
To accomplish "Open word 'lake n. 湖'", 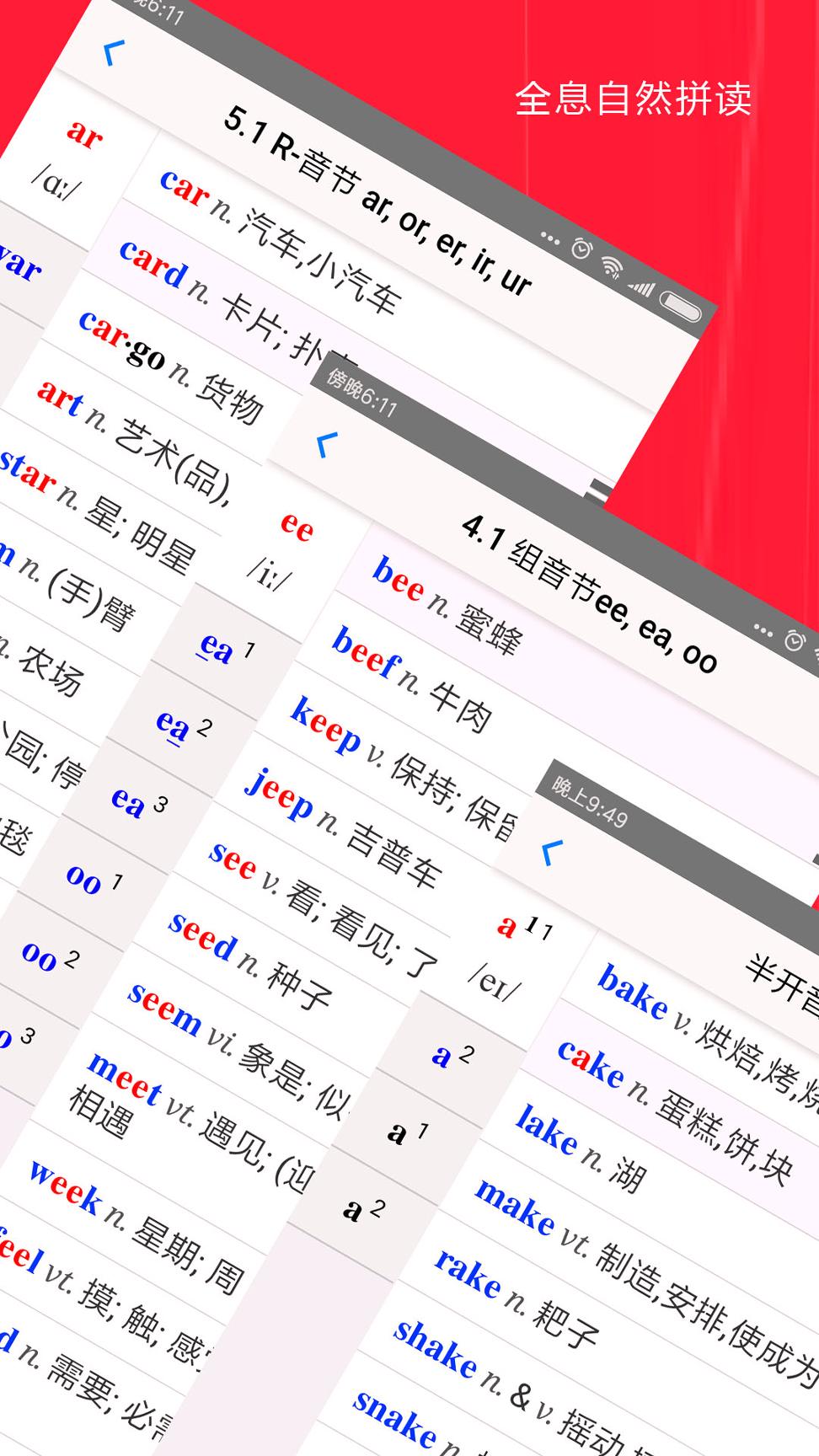I will tap(580, 1147).
